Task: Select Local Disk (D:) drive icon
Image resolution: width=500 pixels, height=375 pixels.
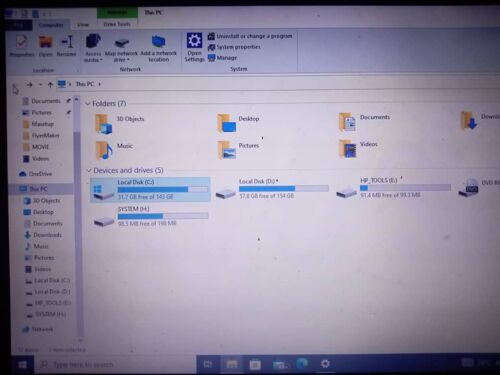Action: 225,193
